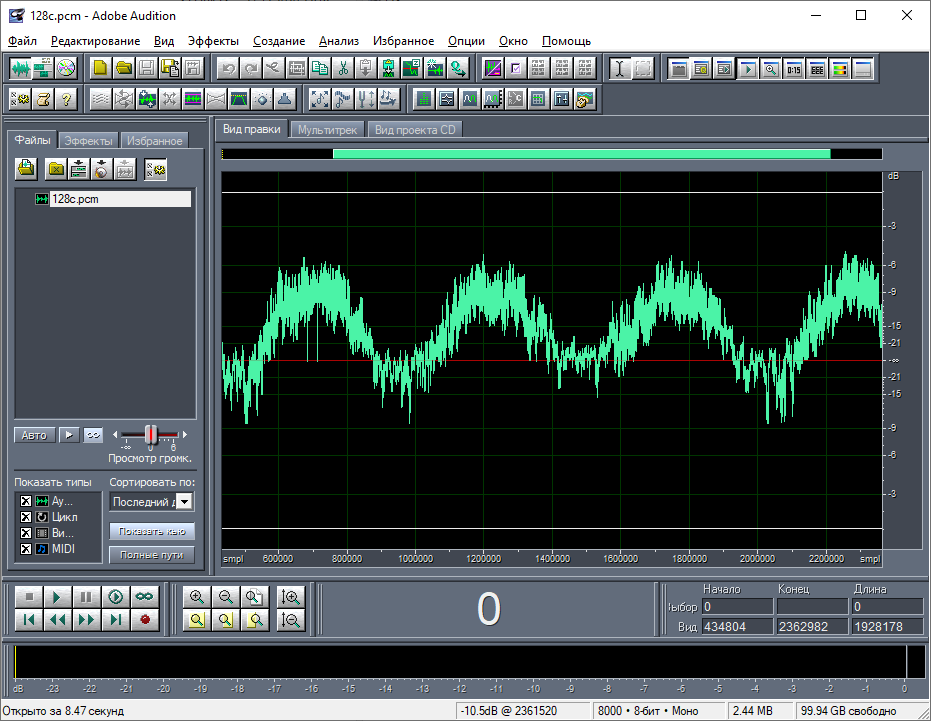Viewport: 931px width, 721px height.
Task: Click right arrow of preview volume slider
Action: [x=185, y=435]
